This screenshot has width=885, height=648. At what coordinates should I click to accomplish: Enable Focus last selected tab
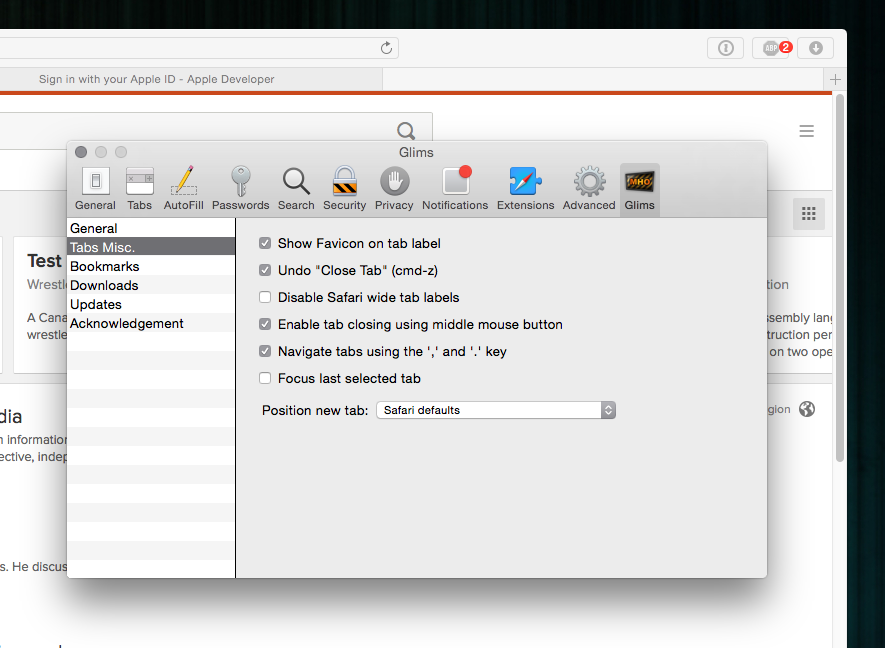coord(265,378)
